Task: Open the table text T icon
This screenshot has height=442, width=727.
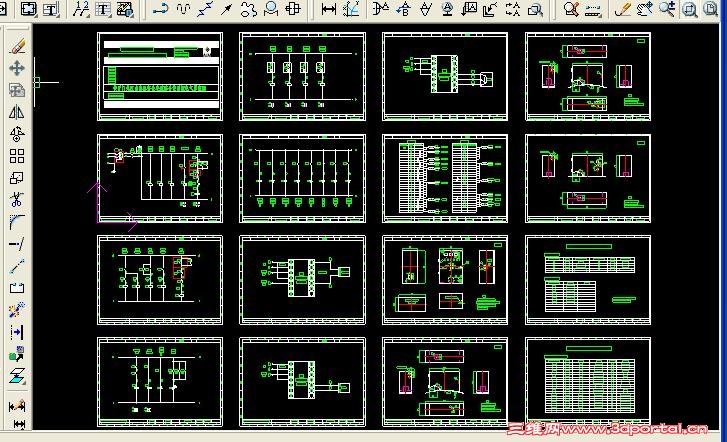Action: pos(103,9)
